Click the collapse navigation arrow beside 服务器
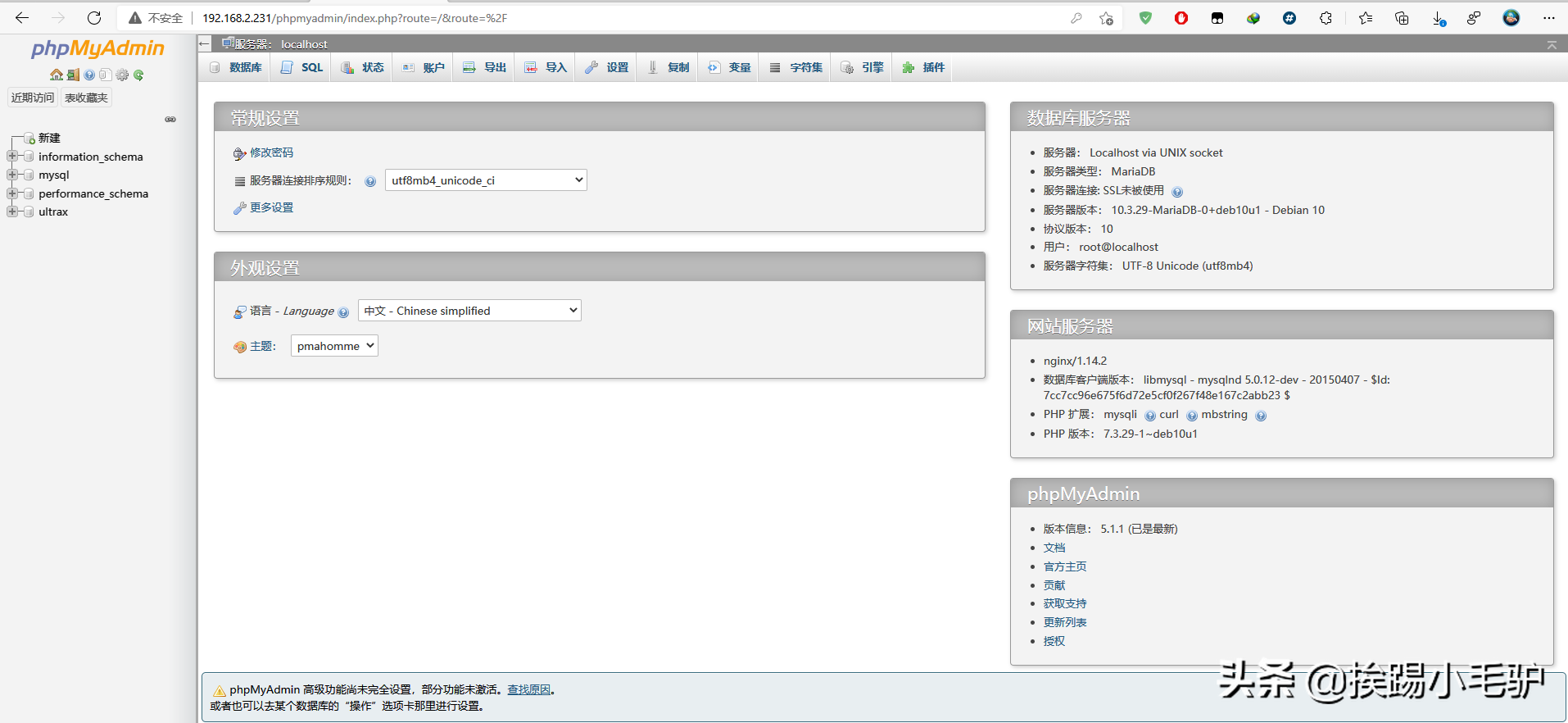This screenshot has height=723, width=1568. click(x=205, y=43)
